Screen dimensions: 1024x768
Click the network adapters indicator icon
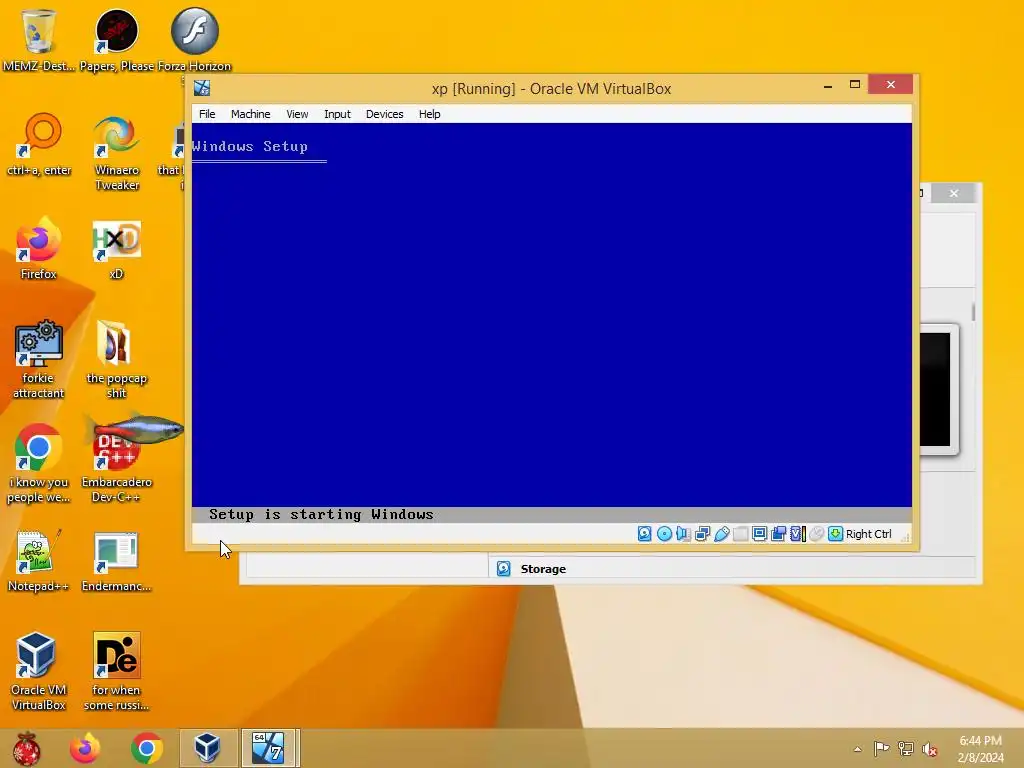[703, 534]
